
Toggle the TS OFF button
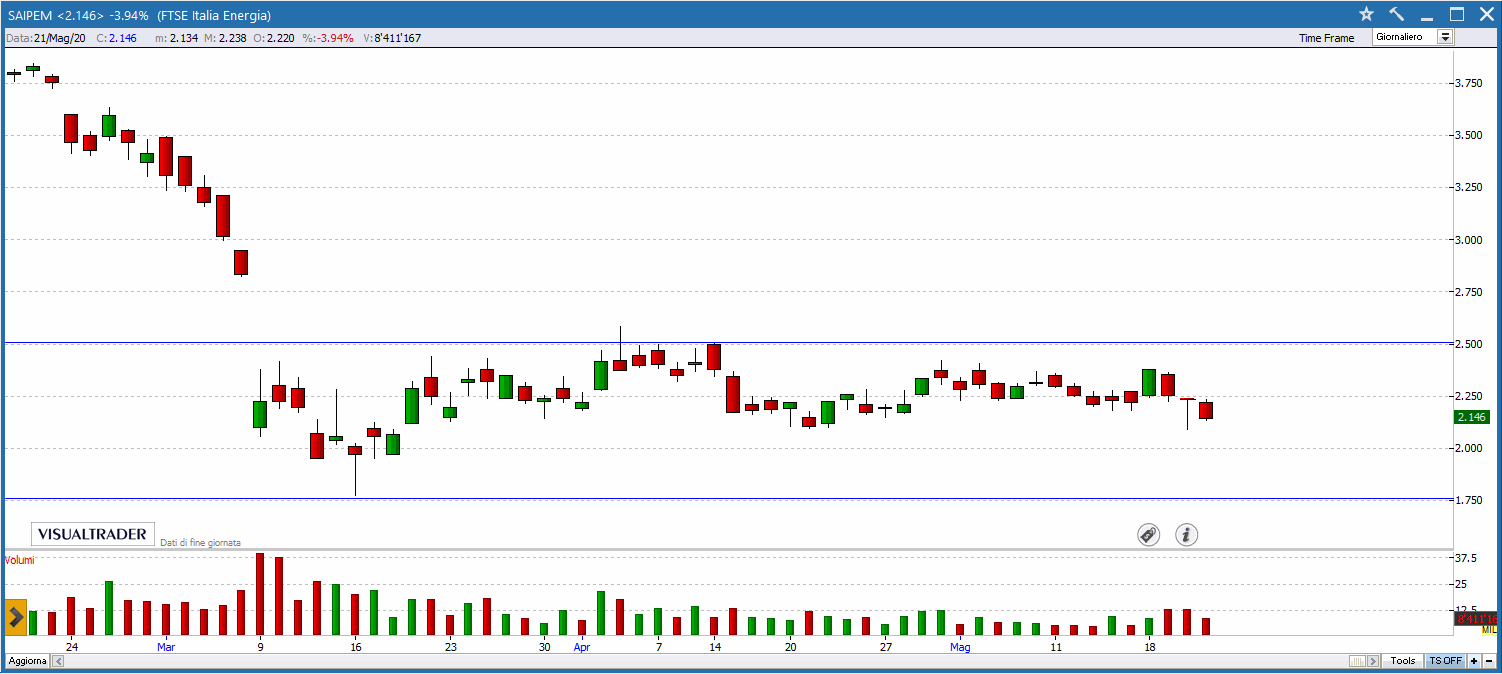point(1445,661)
